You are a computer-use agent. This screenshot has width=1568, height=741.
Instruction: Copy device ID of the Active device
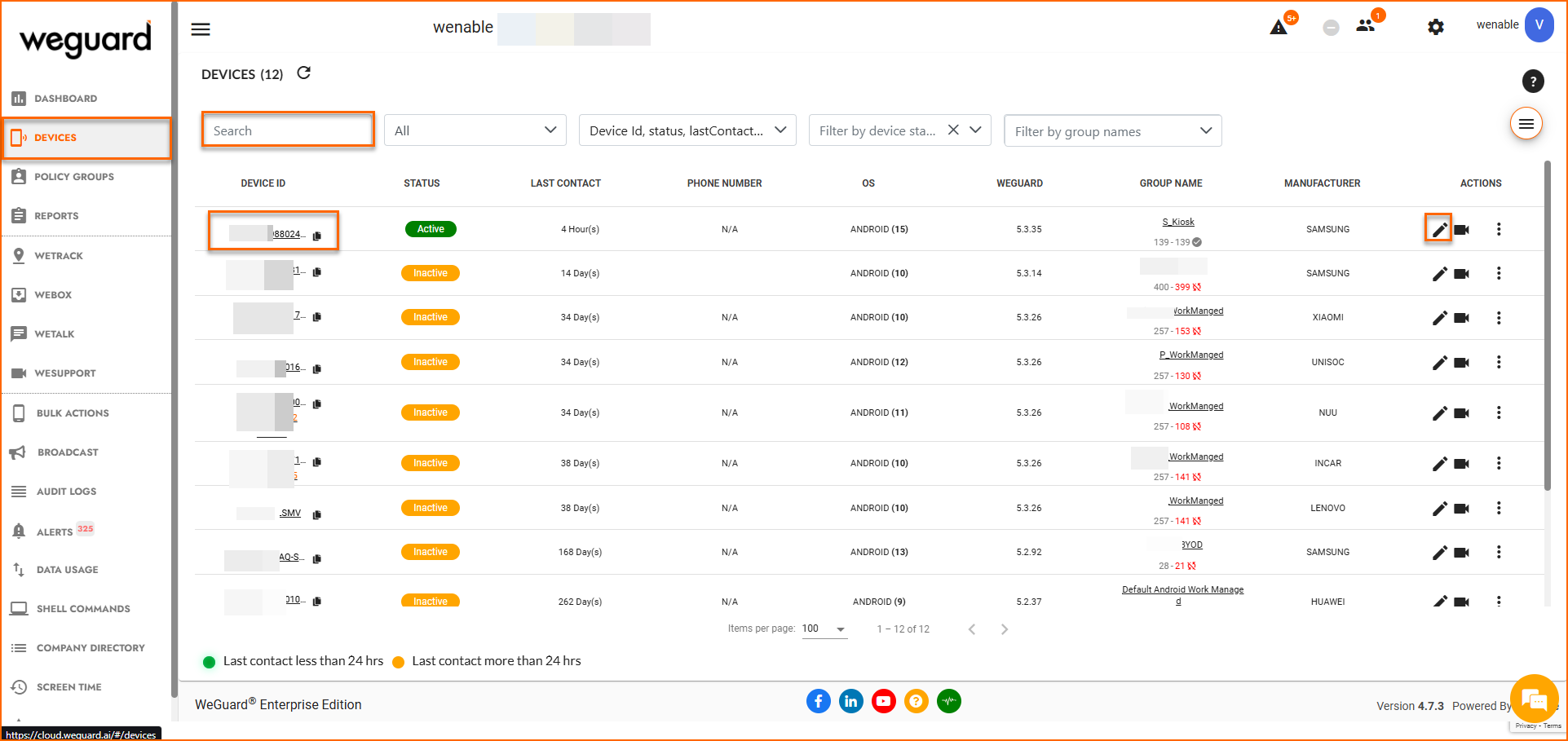tap(317, 236)
